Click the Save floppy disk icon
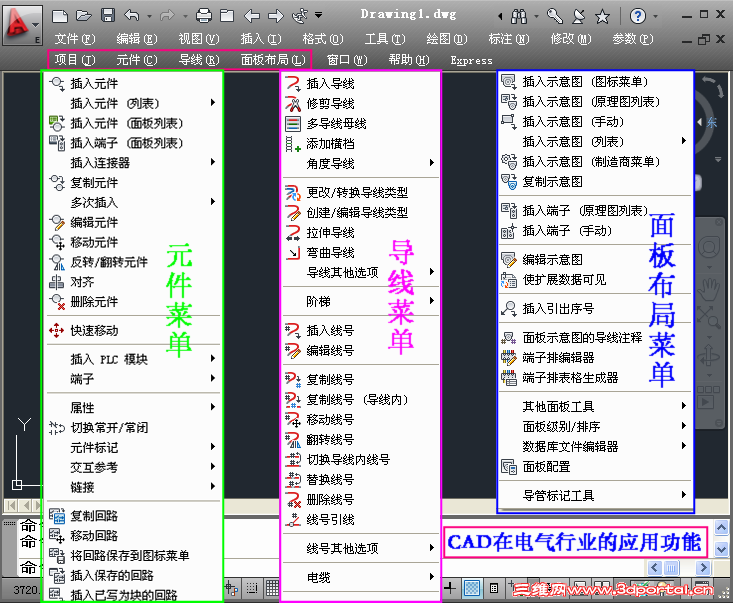 click(108, 15)
